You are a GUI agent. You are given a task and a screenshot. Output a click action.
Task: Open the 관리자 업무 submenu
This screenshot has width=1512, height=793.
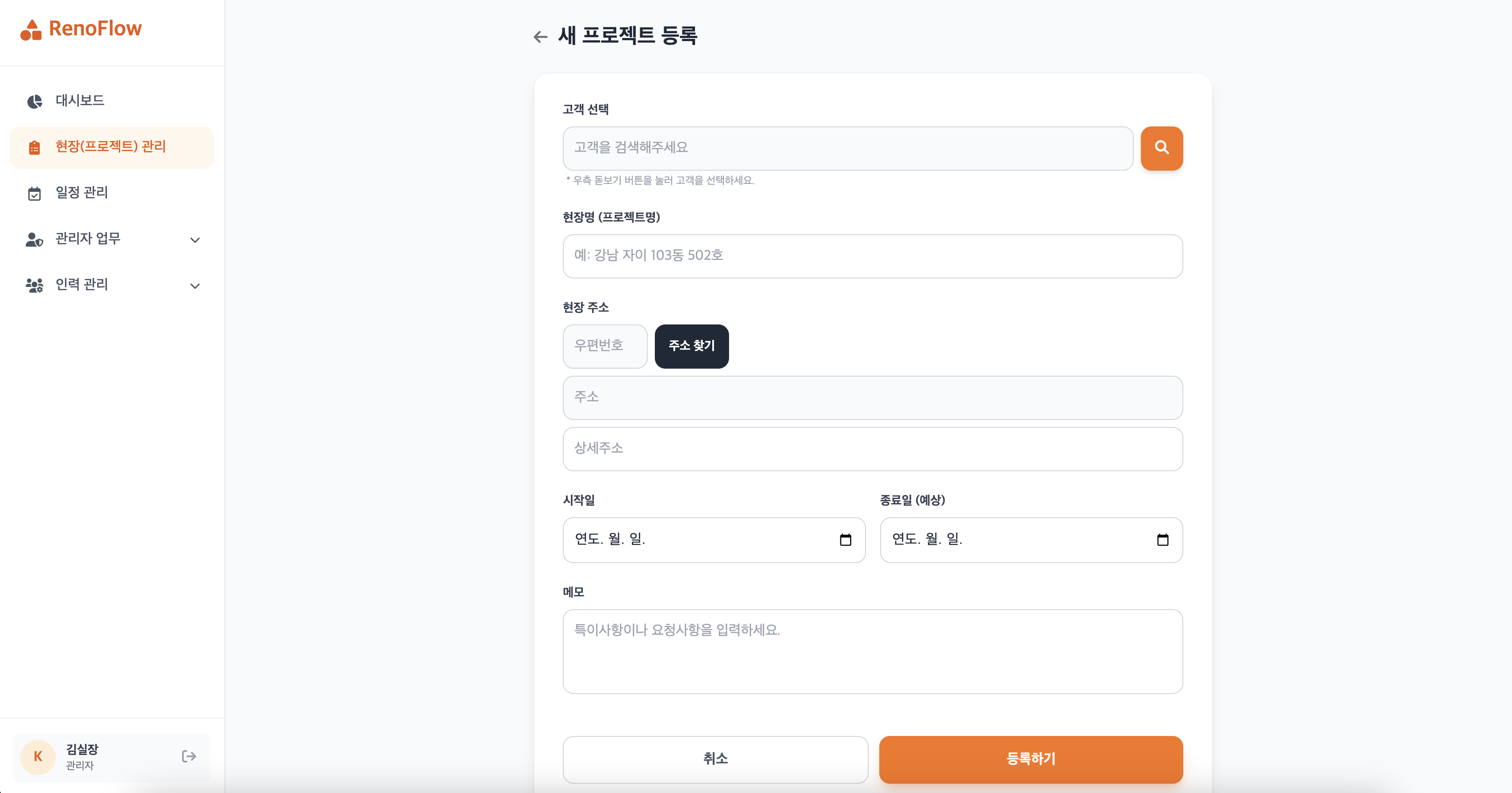88,239
